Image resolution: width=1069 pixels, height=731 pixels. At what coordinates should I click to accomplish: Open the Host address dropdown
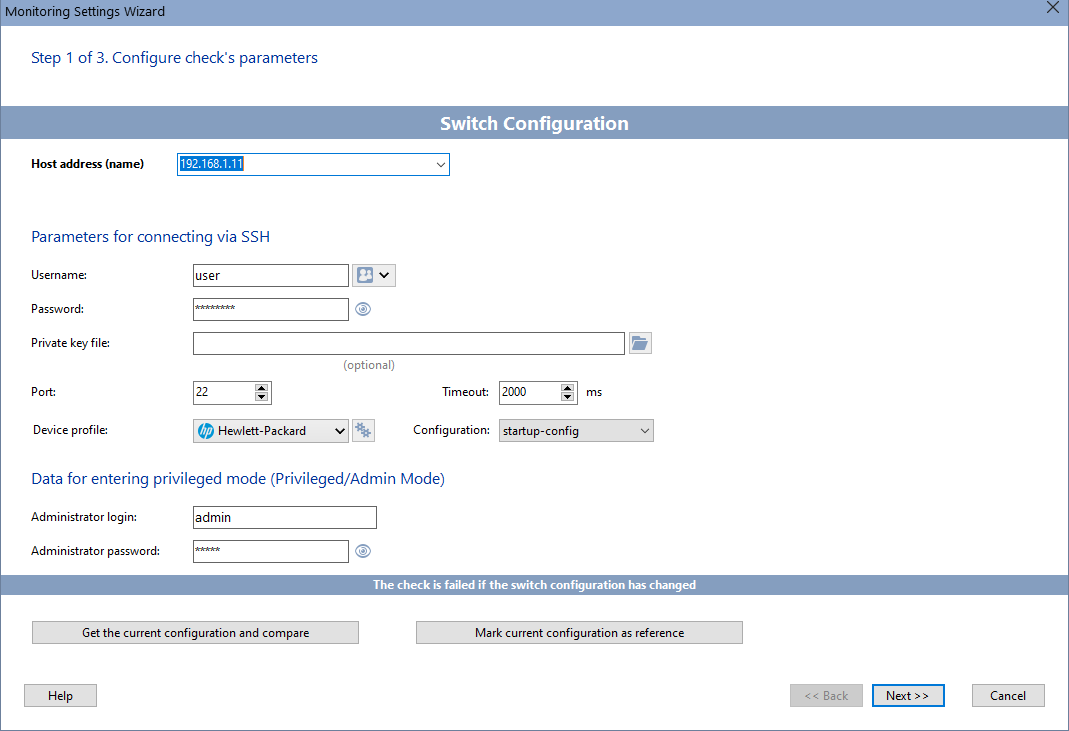pyautogui.click(x=440, y=164)
